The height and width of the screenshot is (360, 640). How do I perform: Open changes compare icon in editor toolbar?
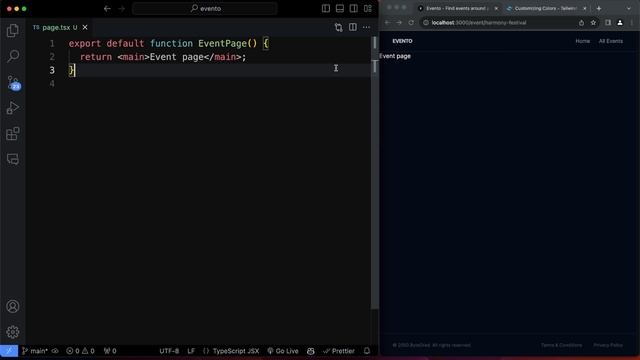(338, 27)
